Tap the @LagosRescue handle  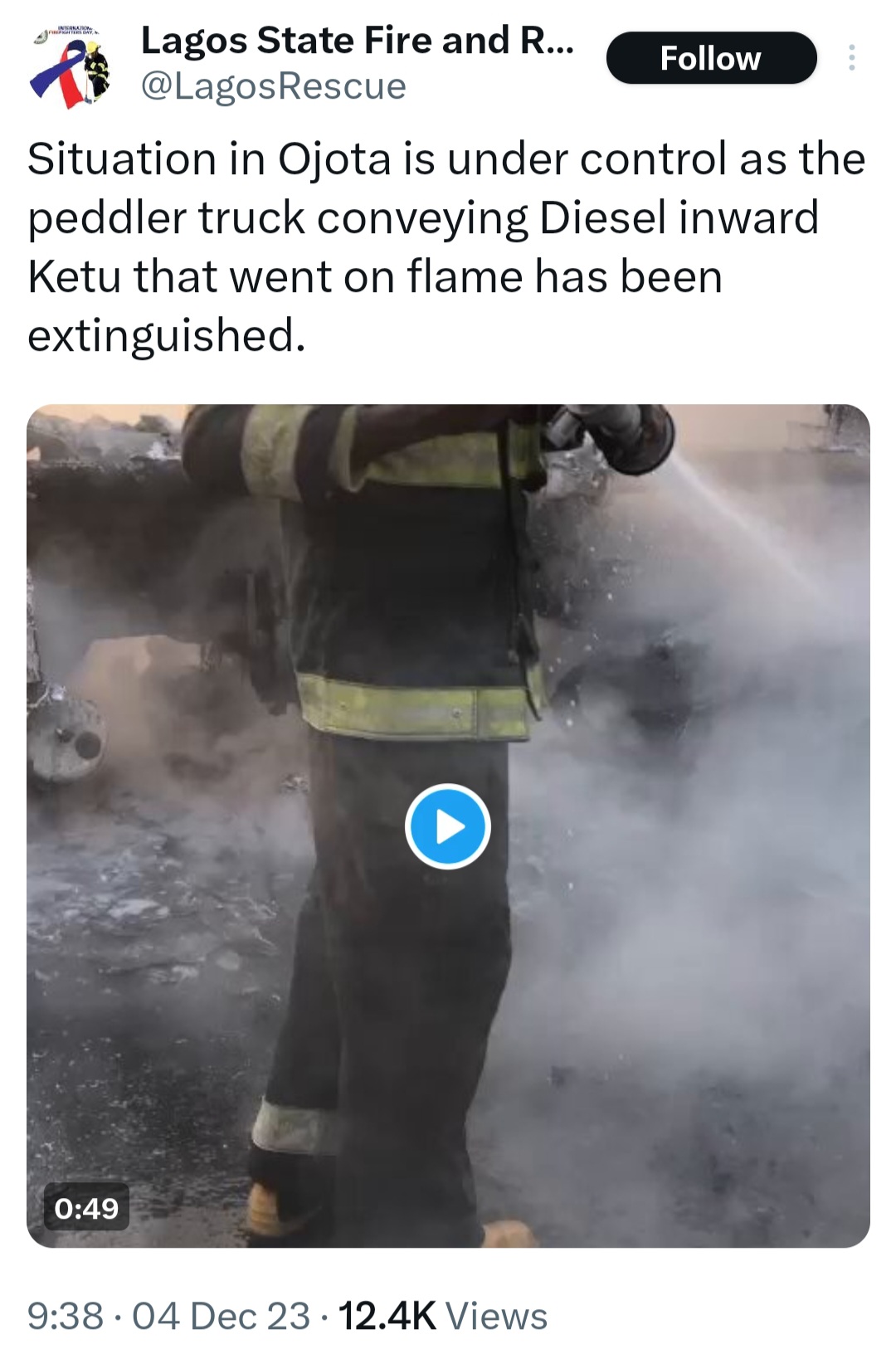(x=274, y=86)
